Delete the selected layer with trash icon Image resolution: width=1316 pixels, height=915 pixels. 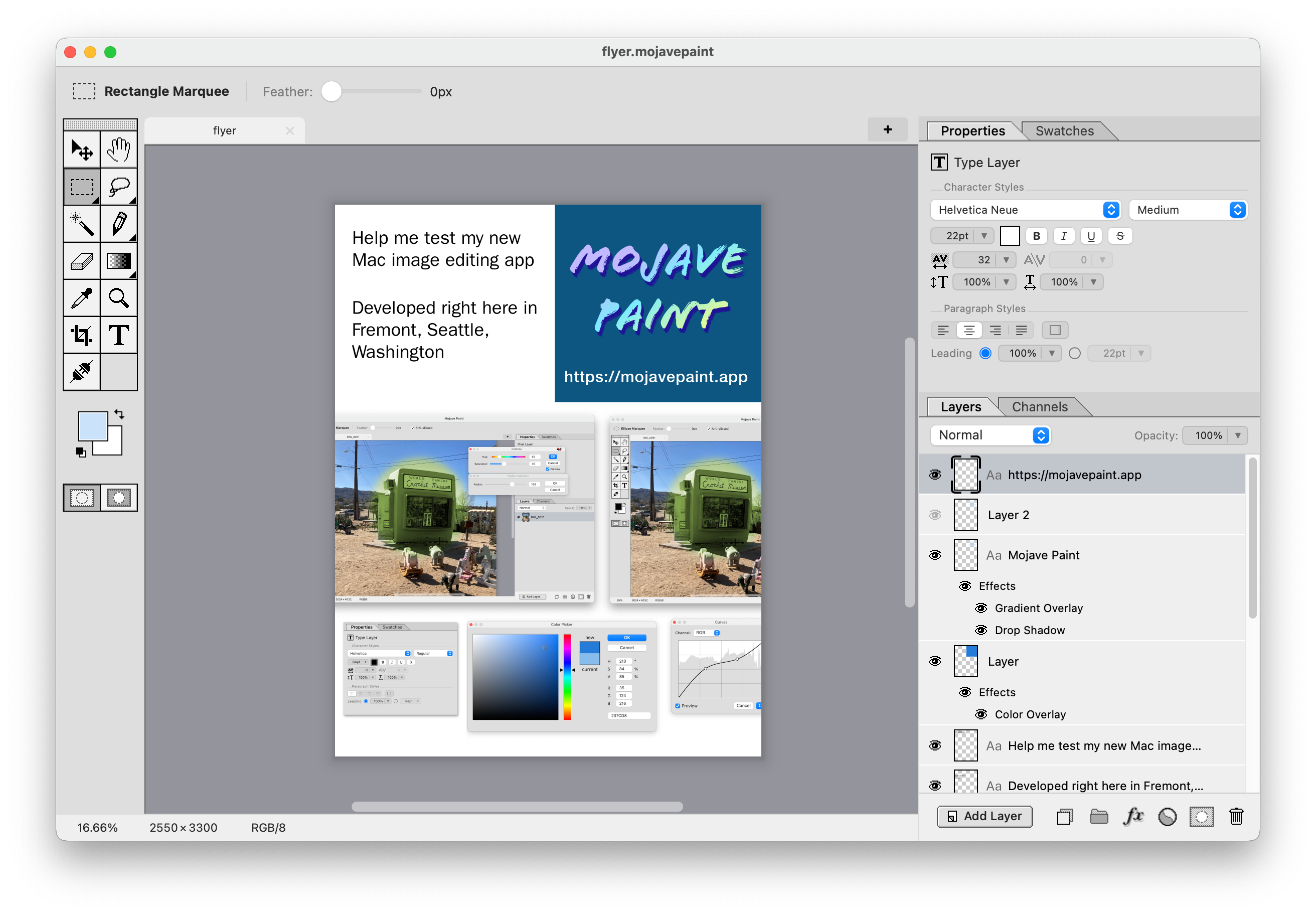click(x=1236, y=816)
